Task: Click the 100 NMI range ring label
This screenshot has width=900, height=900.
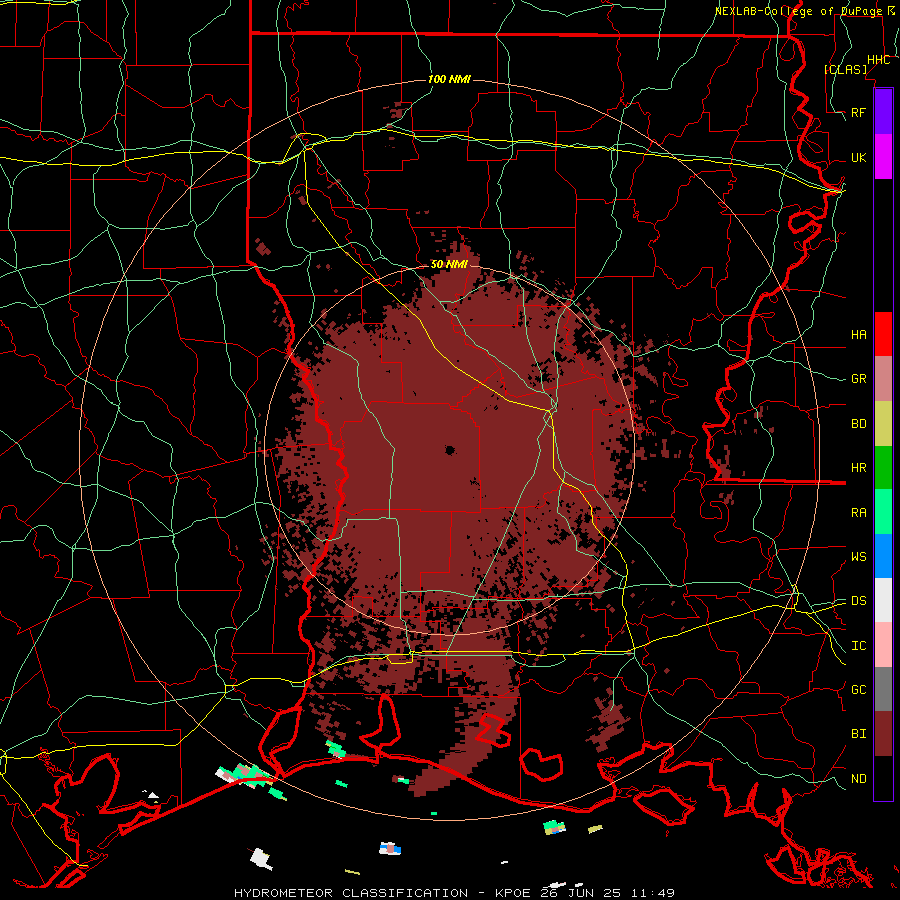Action: pos(449,79)
